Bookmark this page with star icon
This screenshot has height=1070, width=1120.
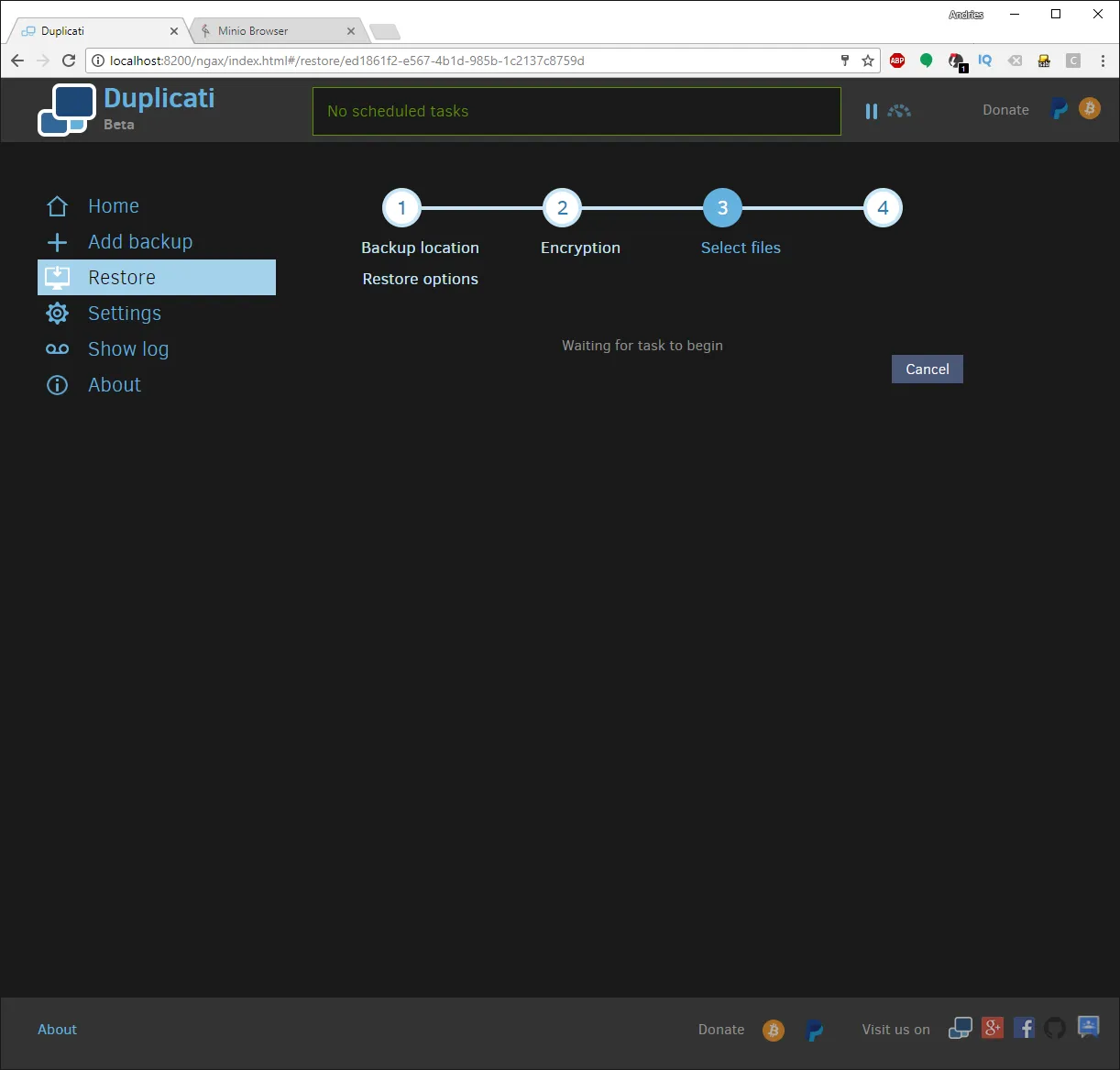[867, 61]
